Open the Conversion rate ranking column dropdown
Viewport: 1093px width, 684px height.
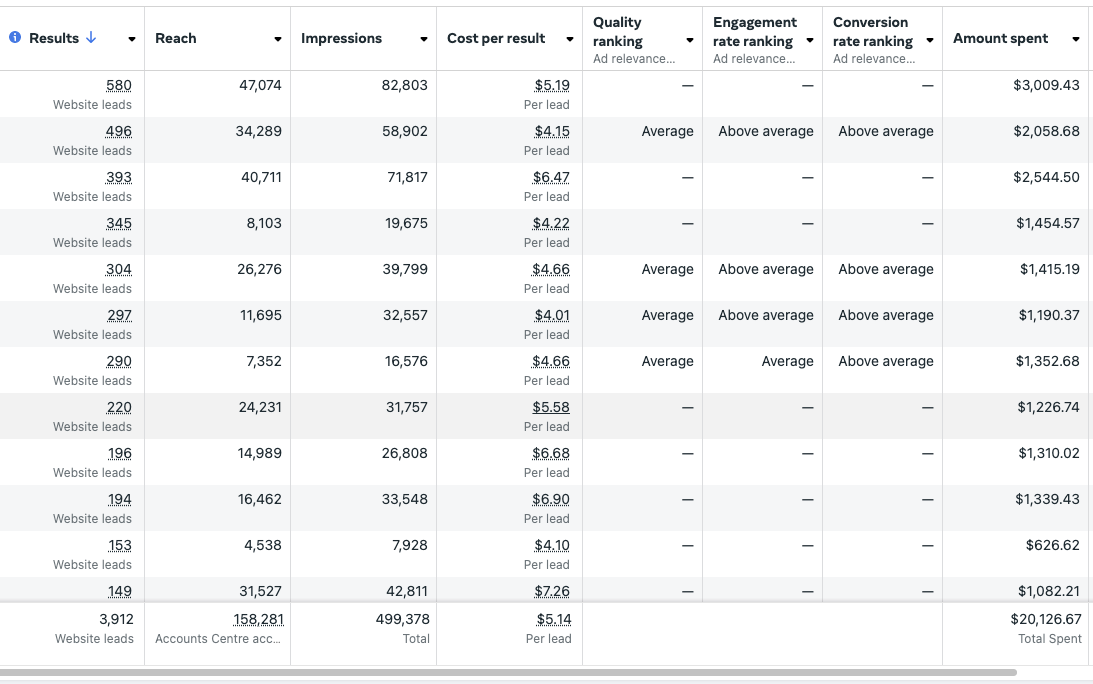coord(929,40)
